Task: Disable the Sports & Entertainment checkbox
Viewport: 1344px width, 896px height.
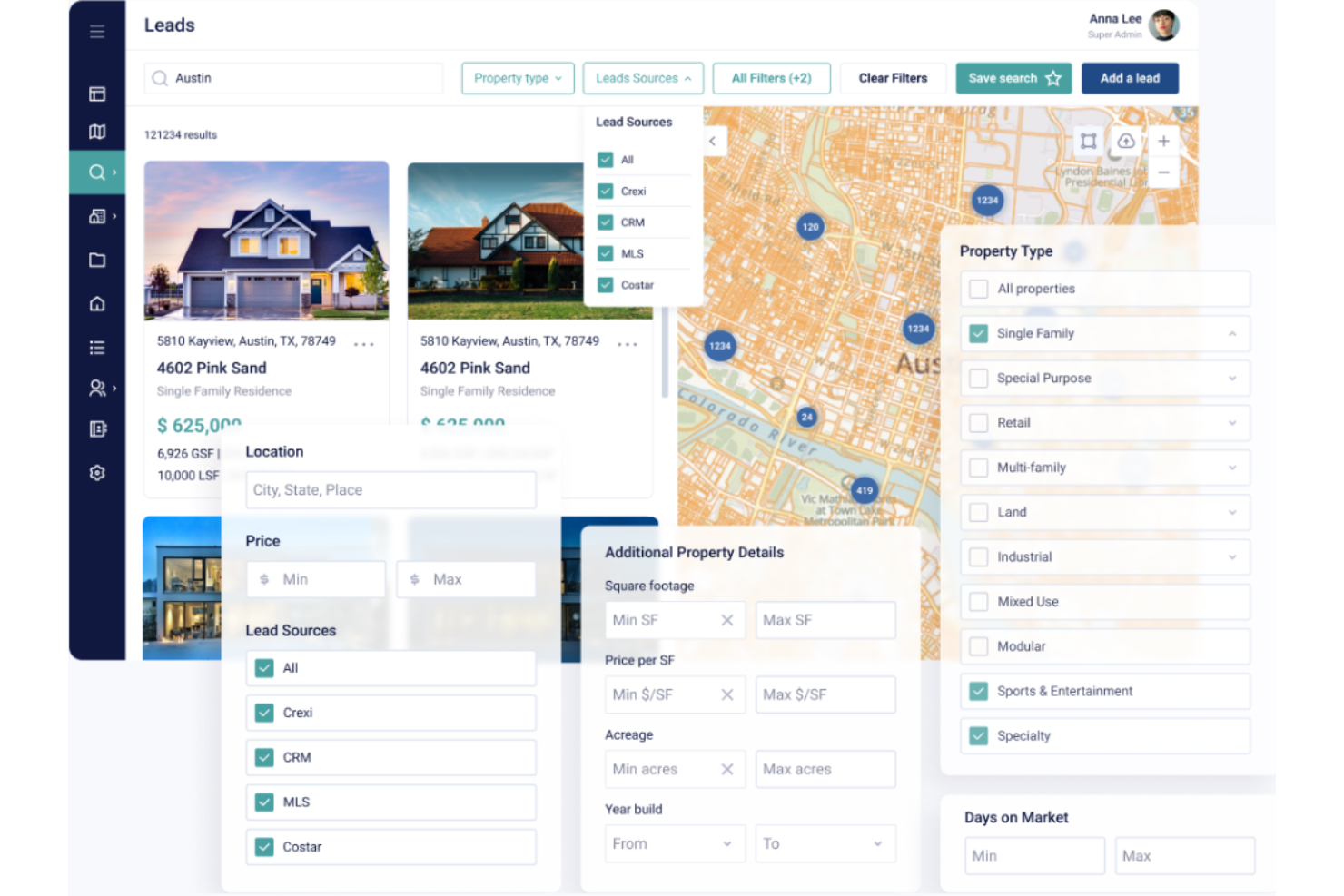Action: click(x=978, y=691)
